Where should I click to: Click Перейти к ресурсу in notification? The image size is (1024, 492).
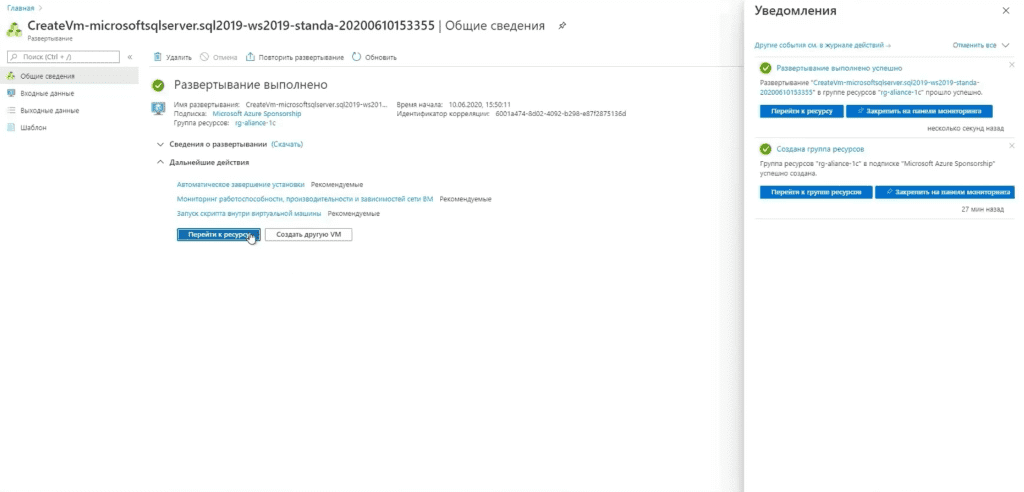[801, 111]
